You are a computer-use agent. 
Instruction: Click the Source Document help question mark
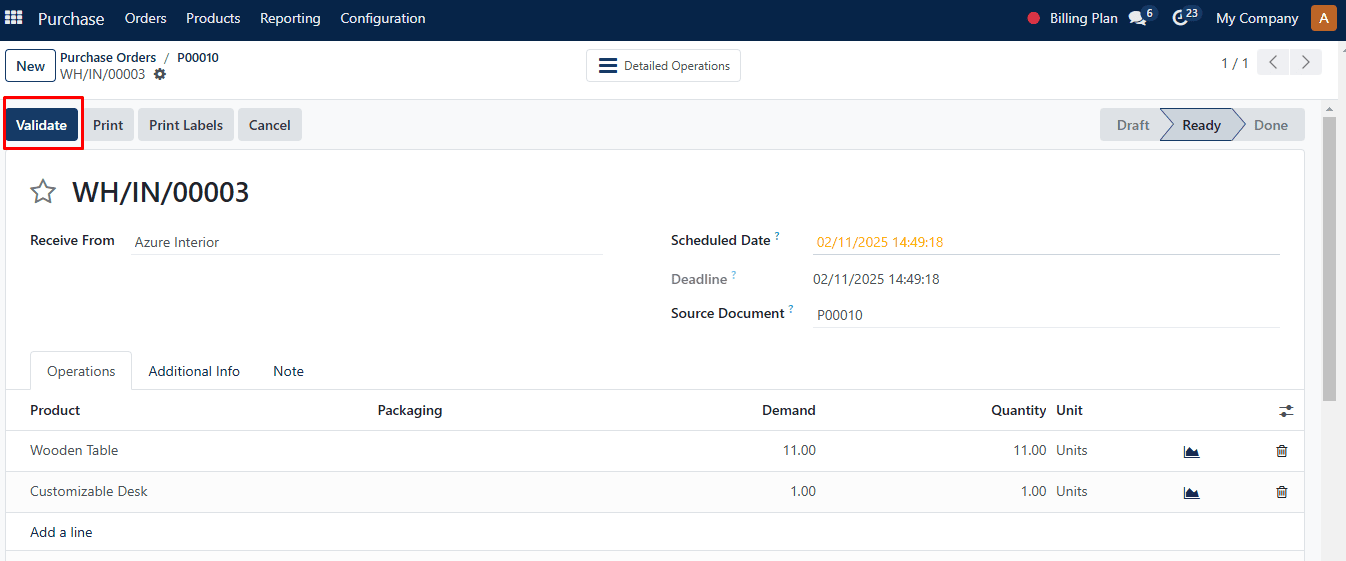click(x=791, y=309)
